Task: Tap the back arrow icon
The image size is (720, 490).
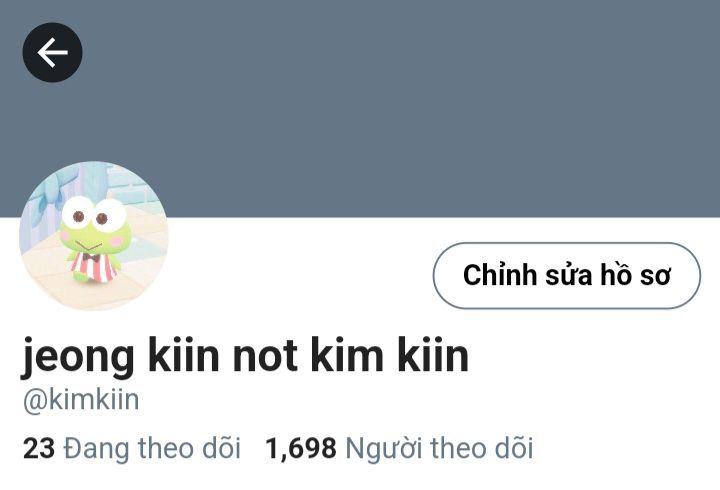Action: 52,52
